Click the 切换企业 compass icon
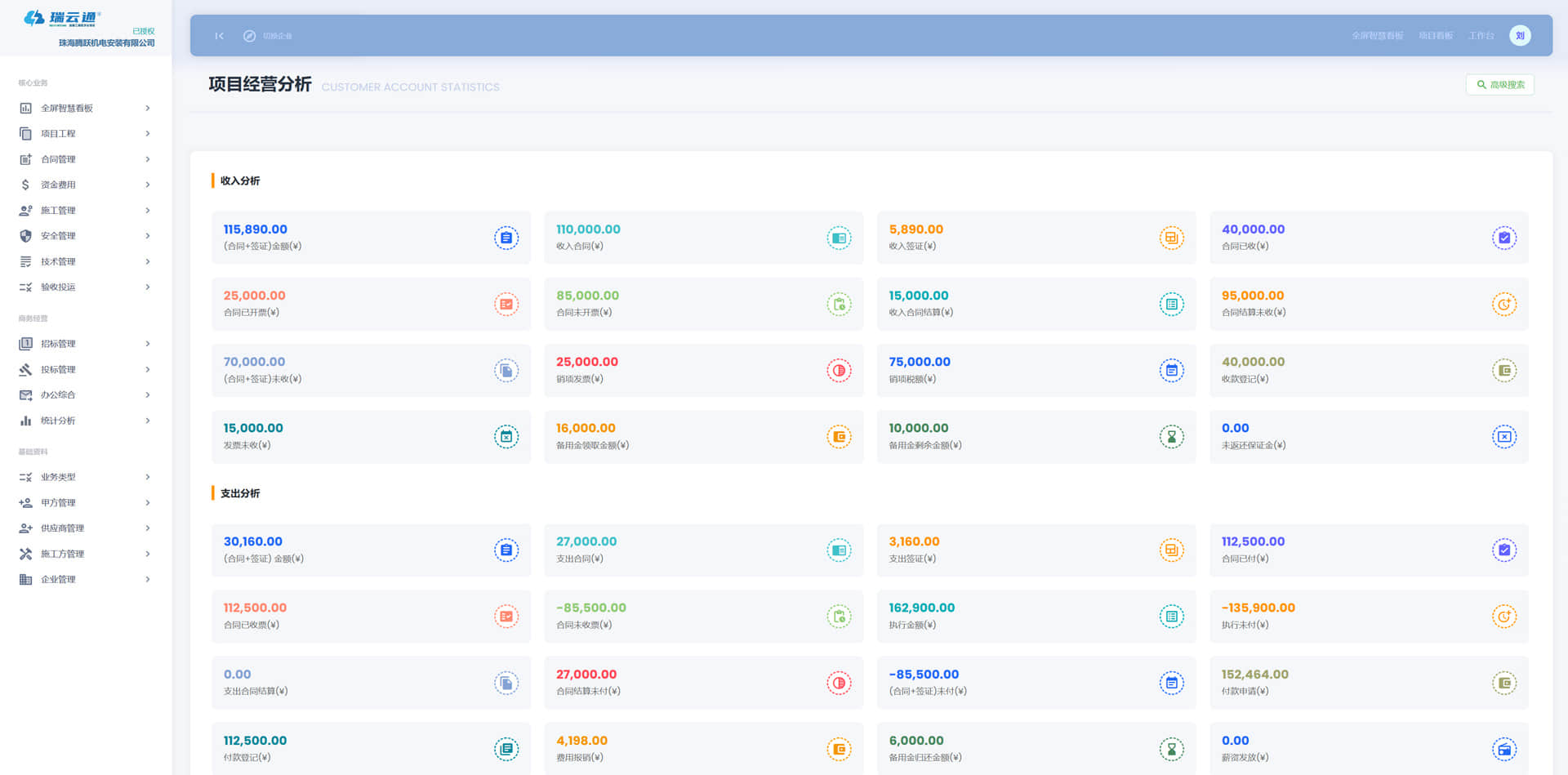 [249, 36]
